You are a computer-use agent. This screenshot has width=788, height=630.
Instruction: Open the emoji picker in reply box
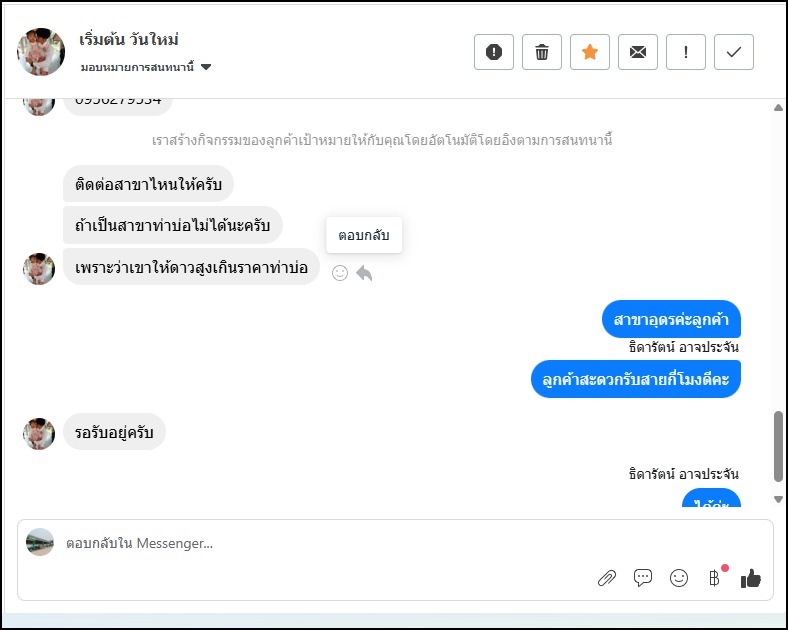679,578
